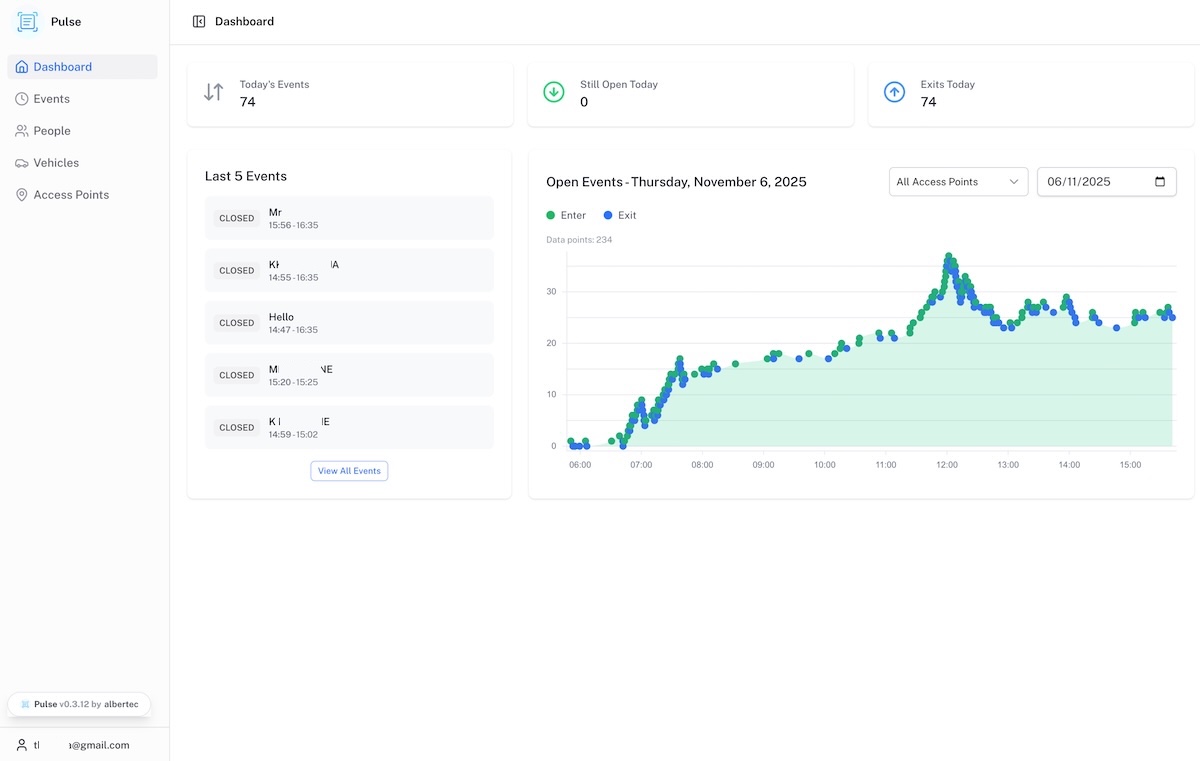Open the calendar picker icon in date field
The width and height of the screenshot is (1200, 761).
[1160, 182]
